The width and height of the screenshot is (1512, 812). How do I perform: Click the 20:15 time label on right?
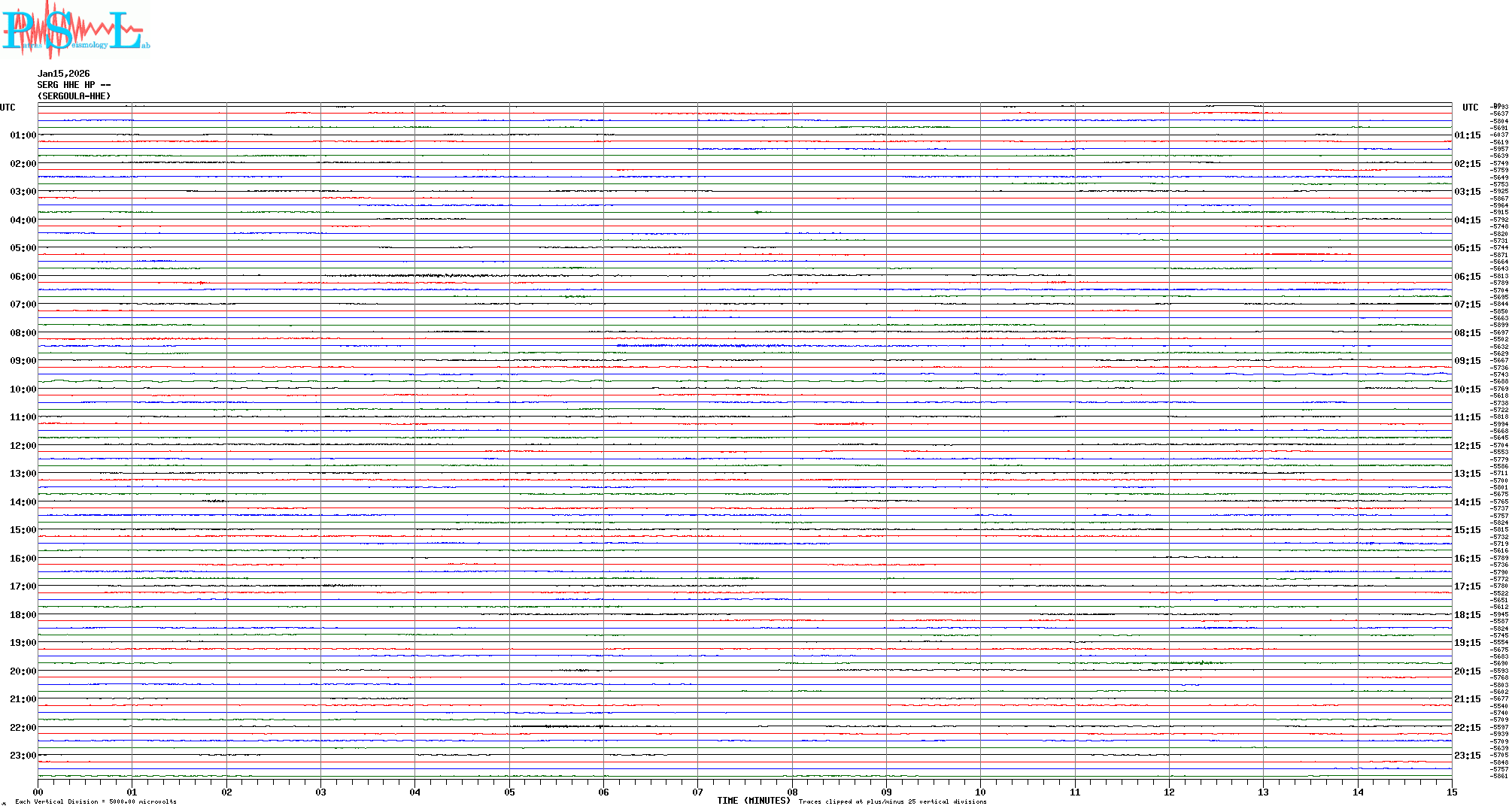click(1467, 671)
